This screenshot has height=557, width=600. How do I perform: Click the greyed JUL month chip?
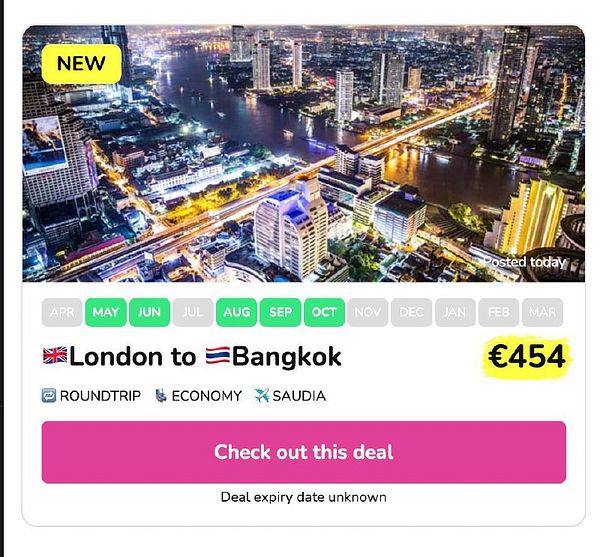[193, 312]
